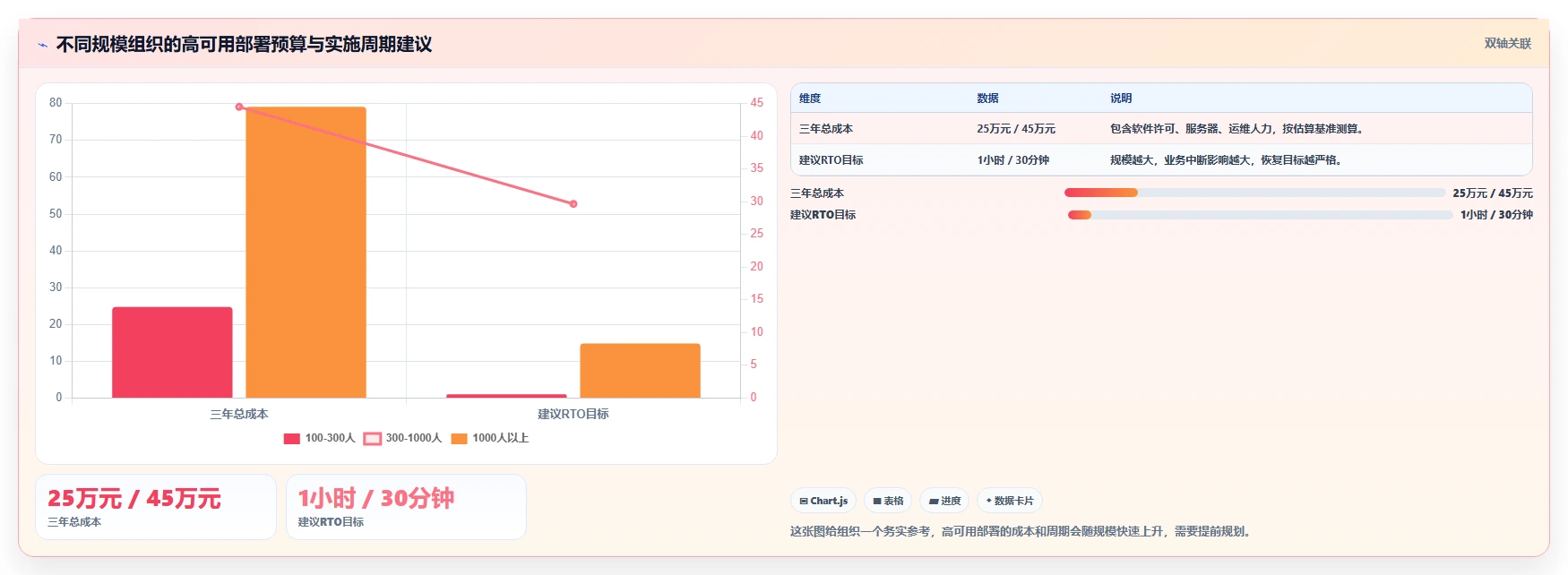Screen dimensions: 1568x575
Task: Click the pink outlined 300-1000人 legend swatch
Action: pyautogui.click(x=372, y=439)
